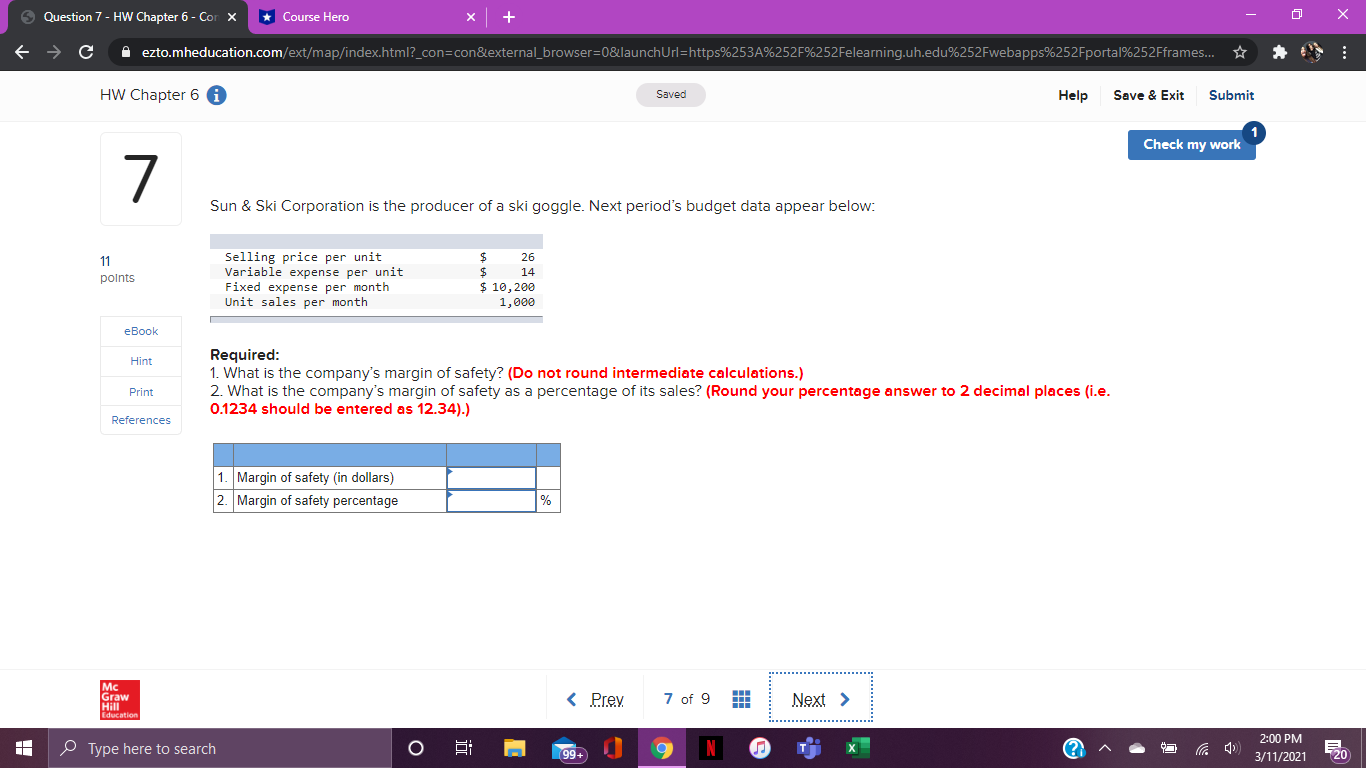Go to previous question with Prev

tap(596, 699)
